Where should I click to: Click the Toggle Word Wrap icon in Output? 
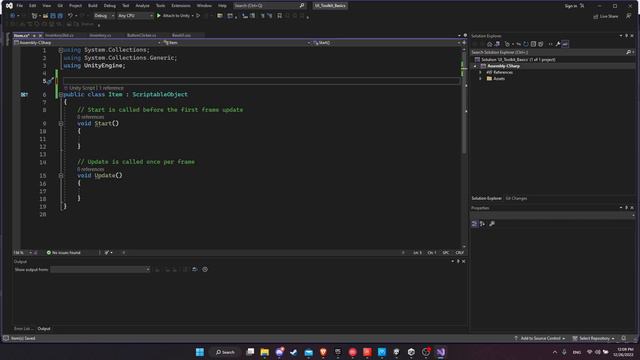[195, 269]
